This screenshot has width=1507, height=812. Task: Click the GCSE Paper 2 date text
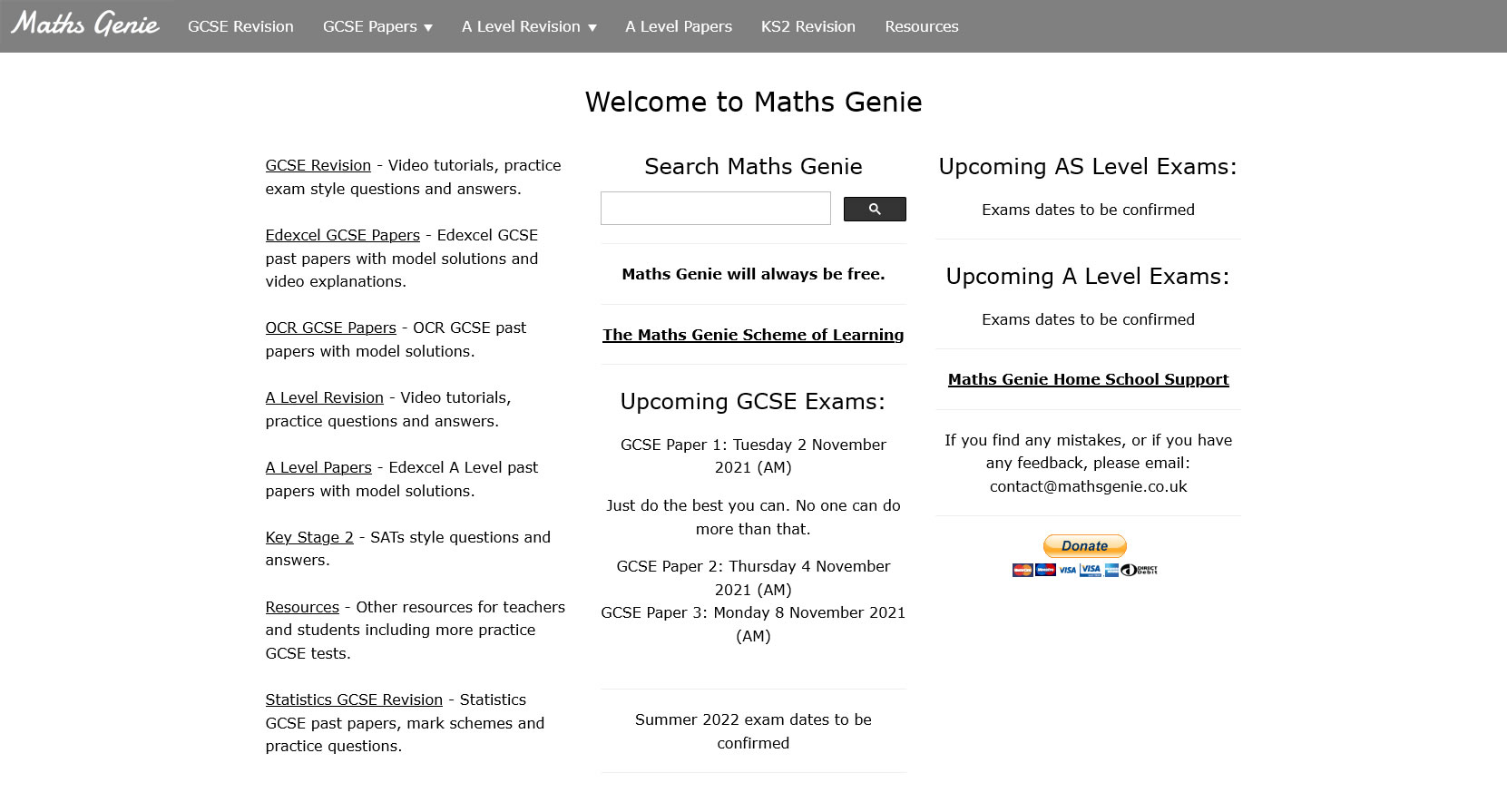coord(753,578)
